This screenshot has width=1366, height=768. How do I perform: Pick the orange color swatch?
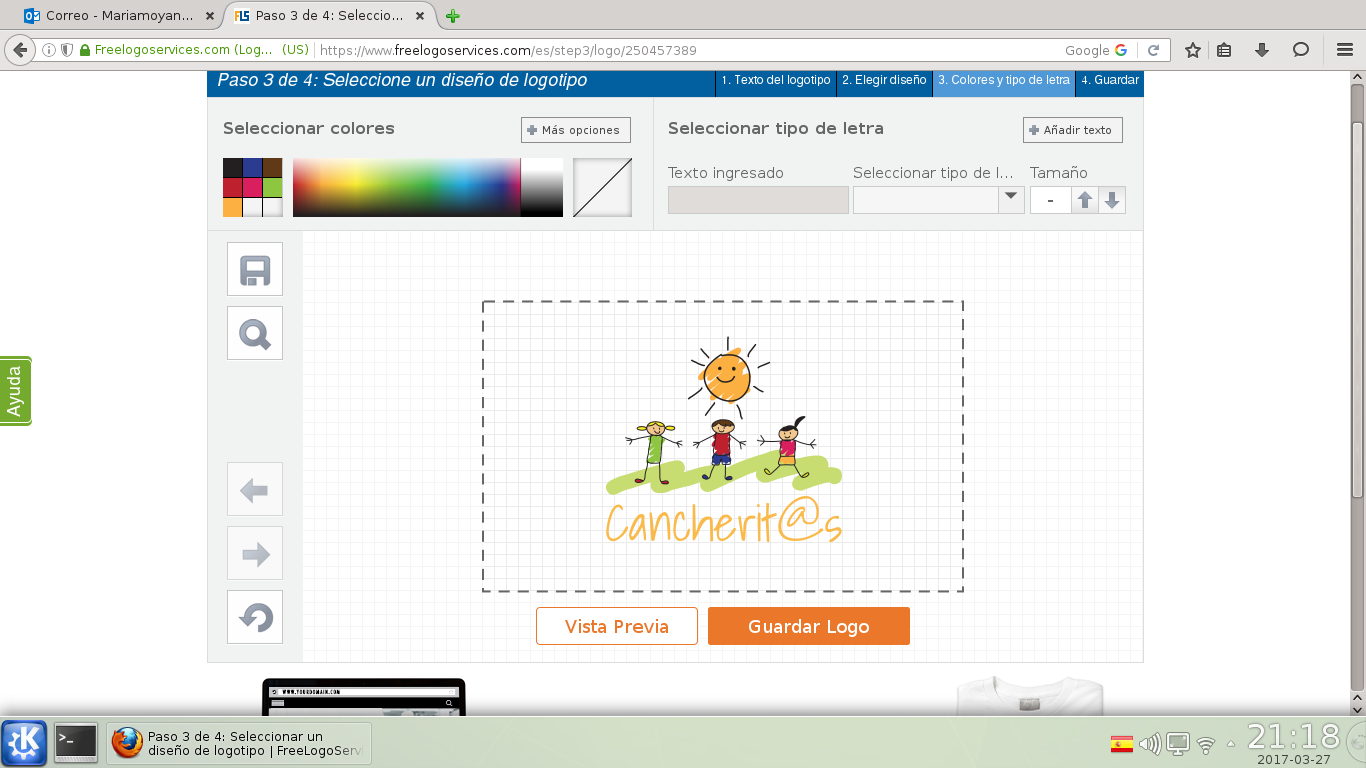233,207
